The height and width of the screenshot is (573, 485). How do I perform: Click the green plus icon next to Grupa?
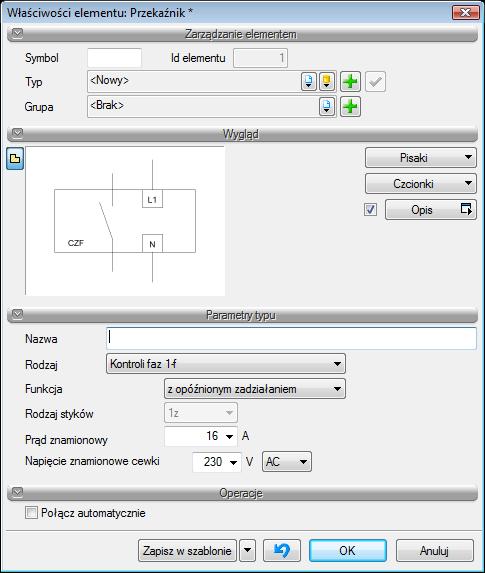pos(350,107)
